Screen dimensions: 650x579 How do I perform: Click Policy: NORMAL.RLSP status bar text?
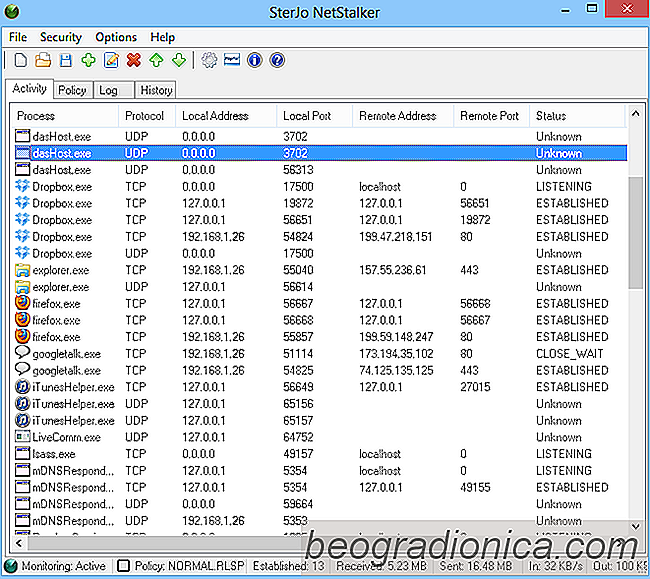click(189, 566)
